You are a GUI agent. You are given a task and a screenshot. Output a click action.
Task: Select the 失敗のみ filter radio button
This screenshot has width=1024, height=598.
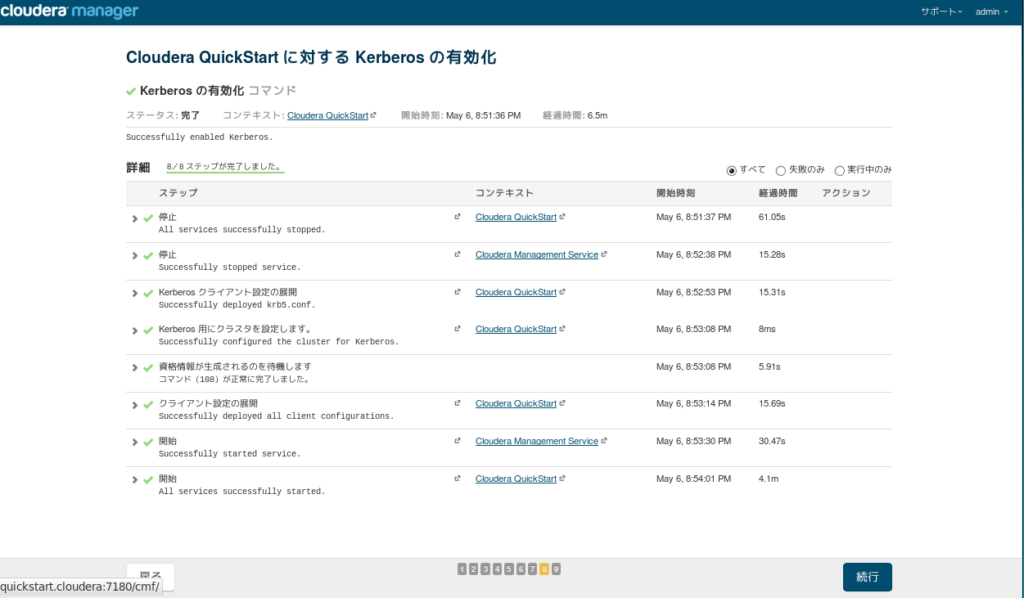780,170
